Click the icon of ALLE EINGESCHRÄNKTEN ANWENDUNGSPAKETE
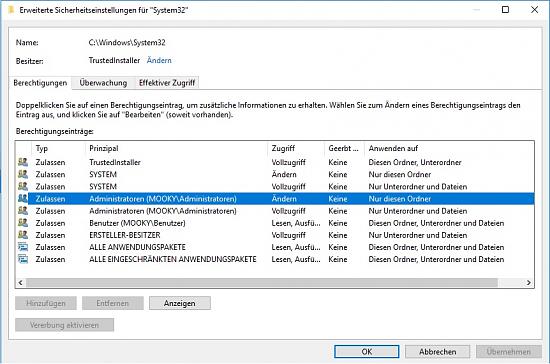The height and width of the screenshot is (364, 550). coord(23,259)
